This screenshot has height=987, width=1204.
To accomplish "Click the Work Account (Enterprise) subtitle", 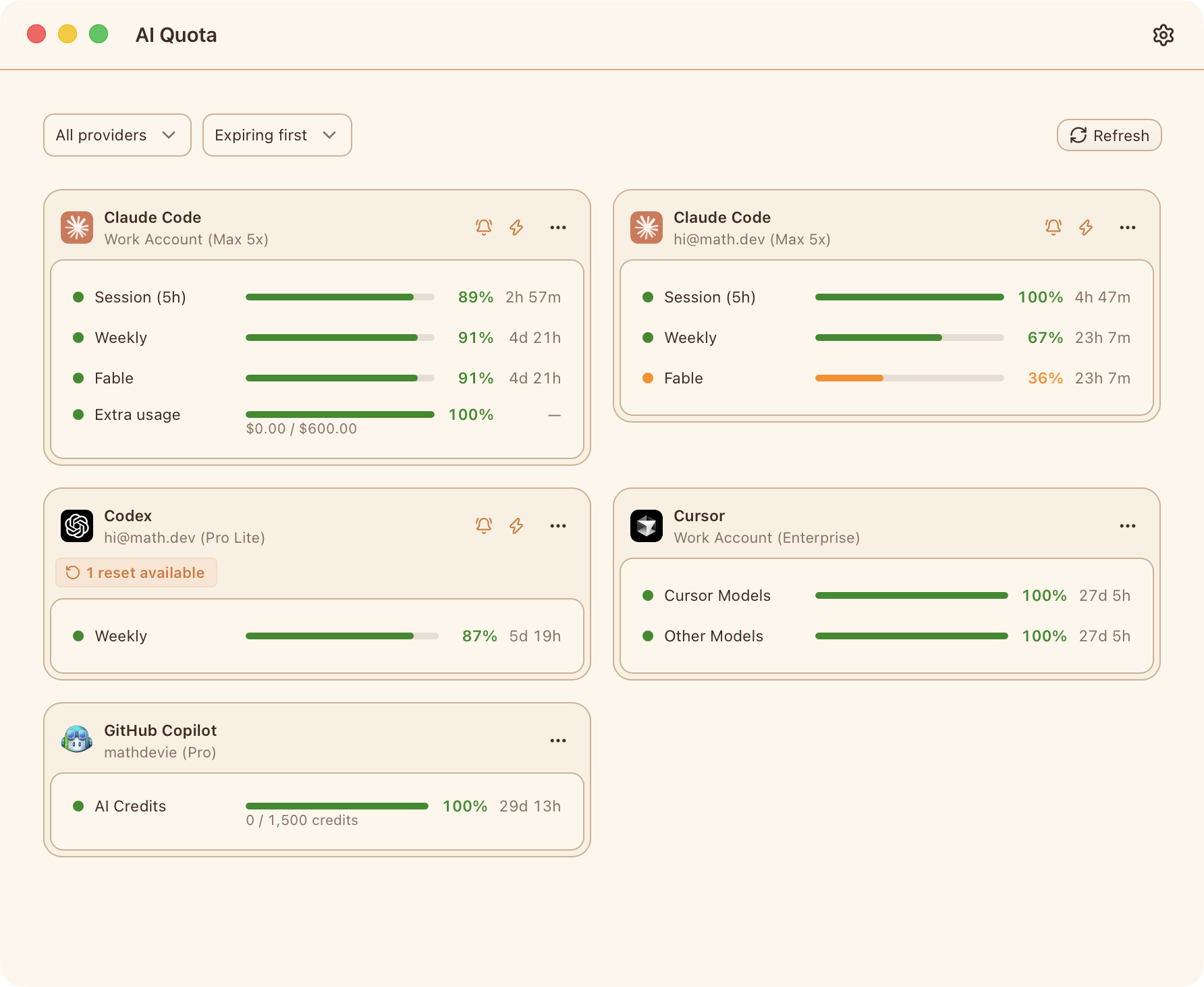I will [x=767, y=538].
